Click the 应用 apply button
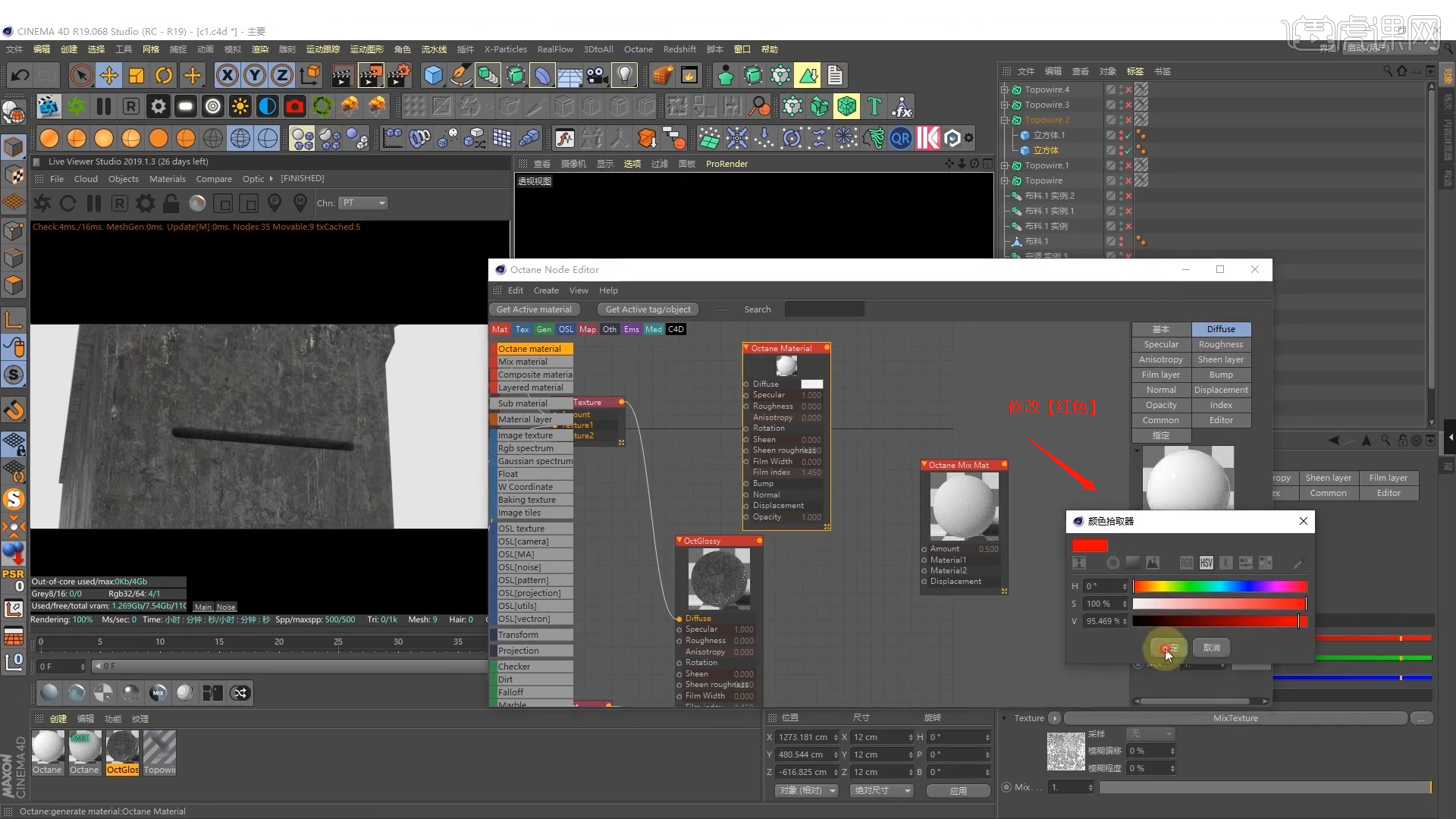Image resolution: width=1456 pixels, height=819 pixels. click(959, 791)
